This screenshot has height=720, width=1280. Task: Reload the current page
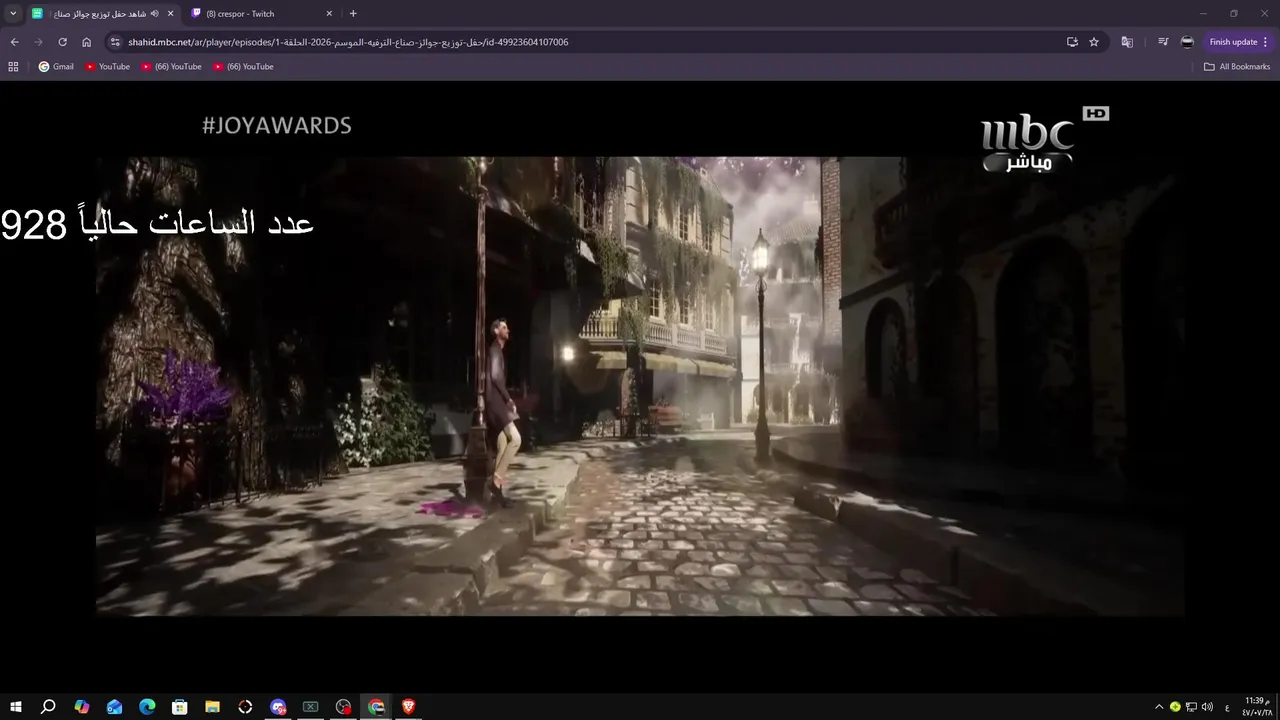[62, 42]
